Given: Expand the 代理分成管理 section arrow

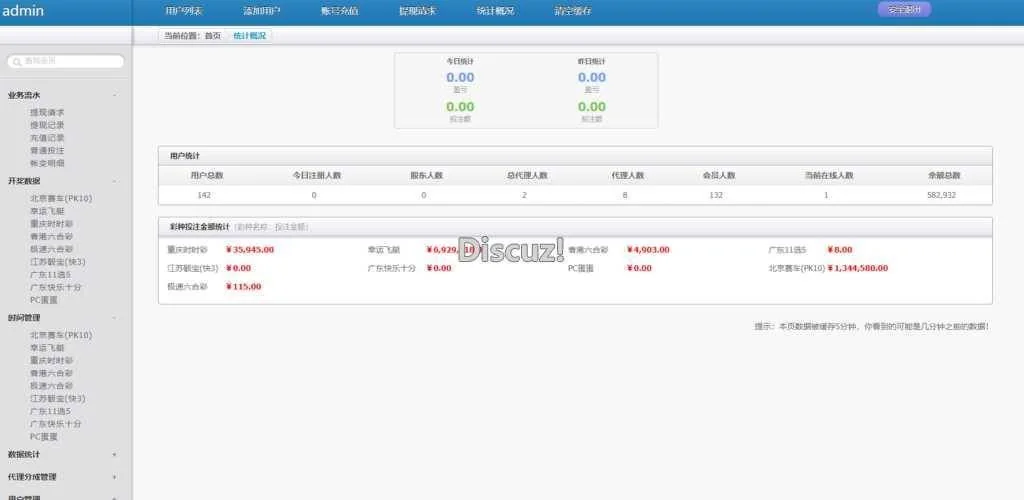Looking at the screenshot, I should pyautogui.click(x=114, y=477).
